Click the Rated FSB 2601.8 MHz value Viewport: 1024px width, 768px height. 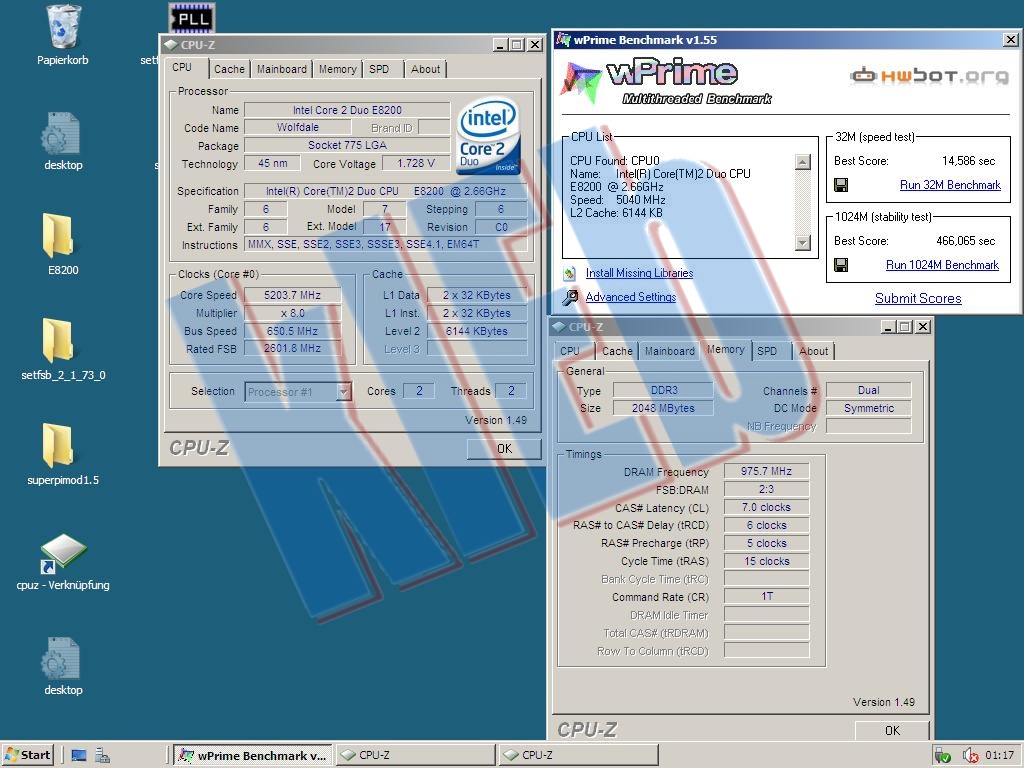point(293,349)
